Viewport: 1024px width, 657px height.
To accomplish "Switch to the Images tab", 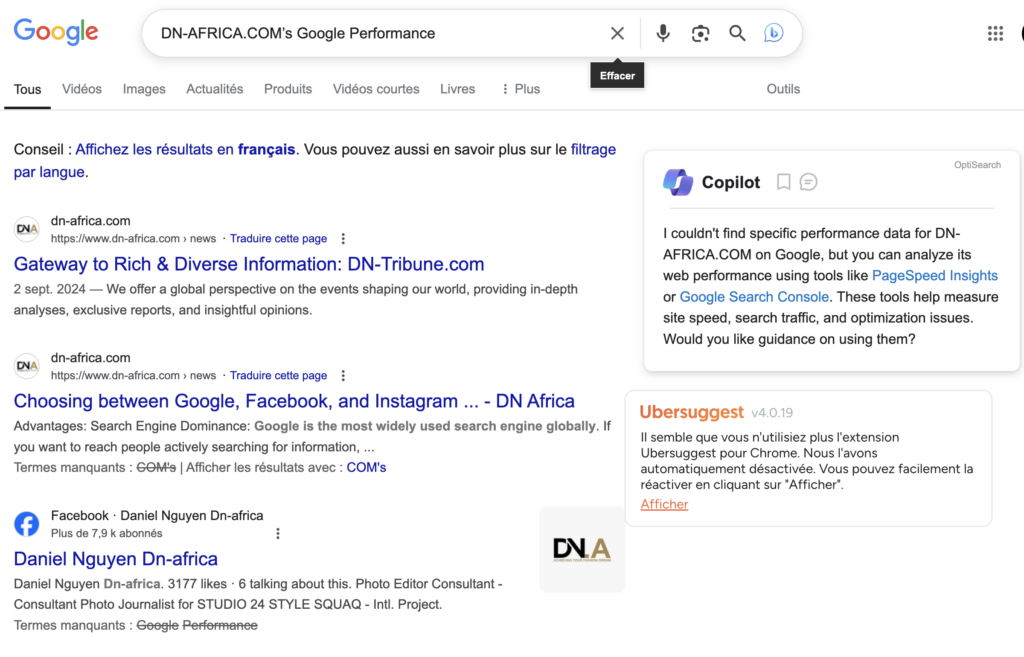I will [x=144, y=89].
